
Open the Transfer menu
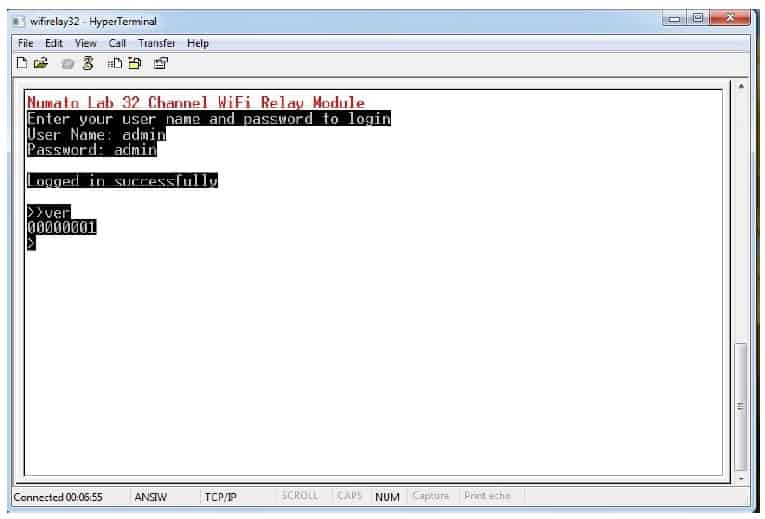(156, 43)
